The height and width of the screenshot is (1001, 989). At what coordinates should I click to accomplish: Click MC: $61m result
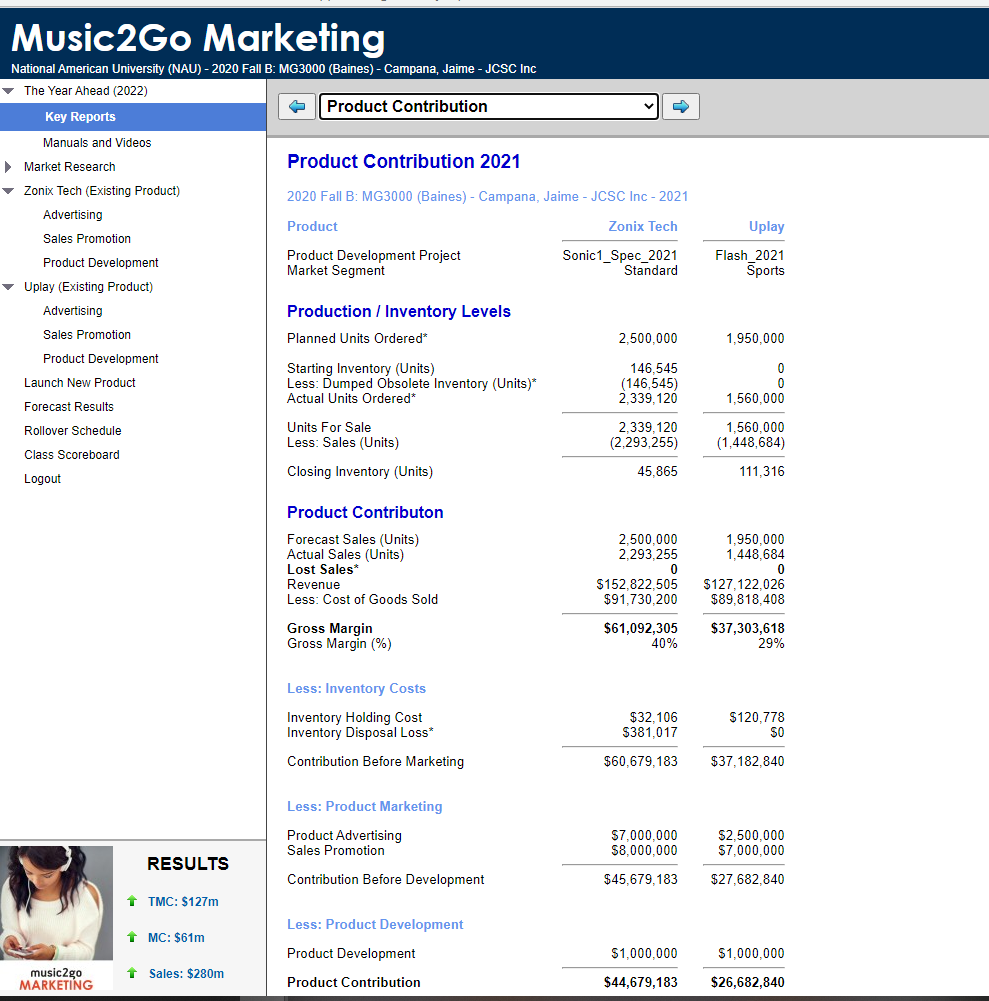coord(176,938)
